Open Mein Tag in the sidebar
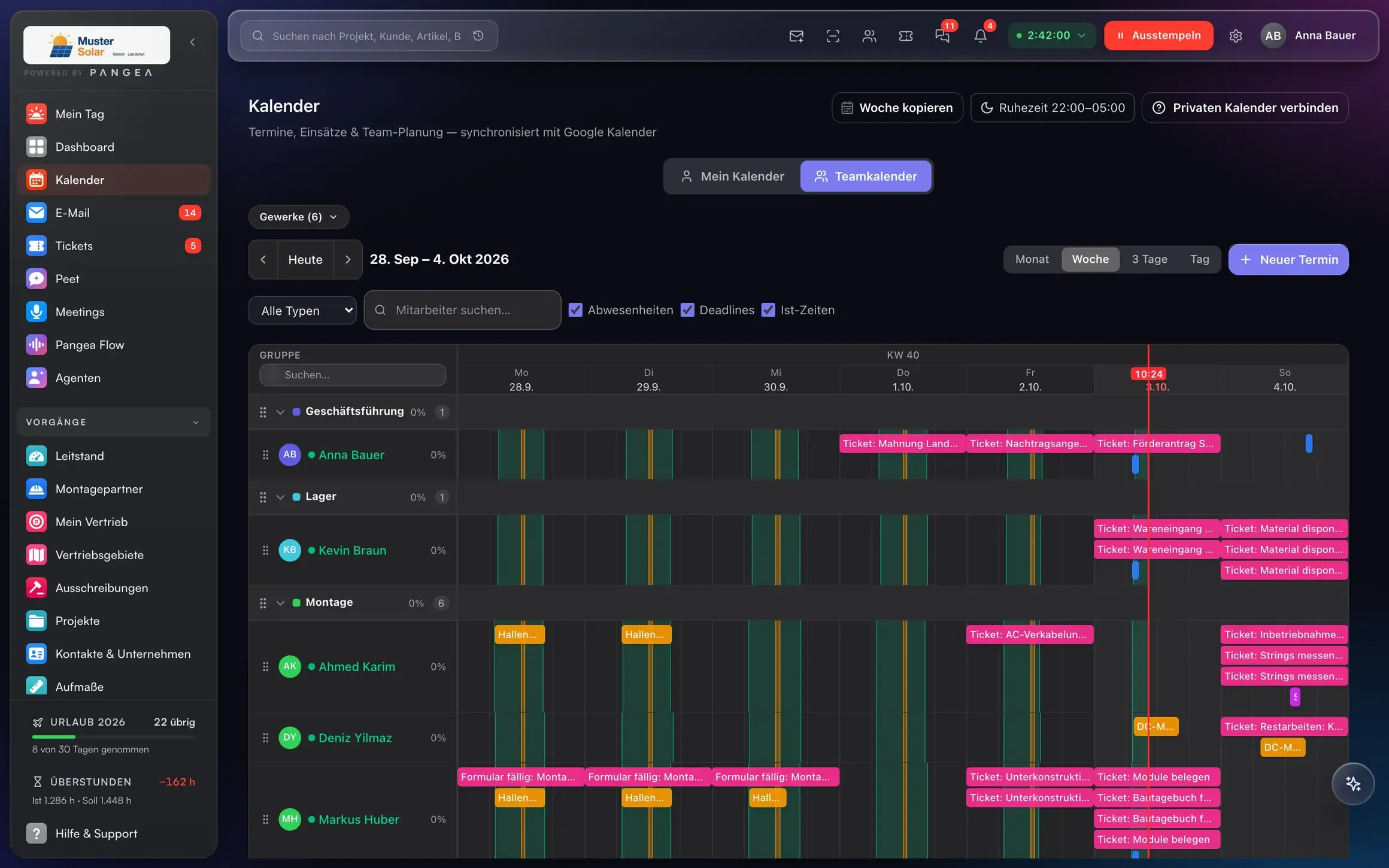Viewport: 1389px width, 868px height. pos(114,114)
